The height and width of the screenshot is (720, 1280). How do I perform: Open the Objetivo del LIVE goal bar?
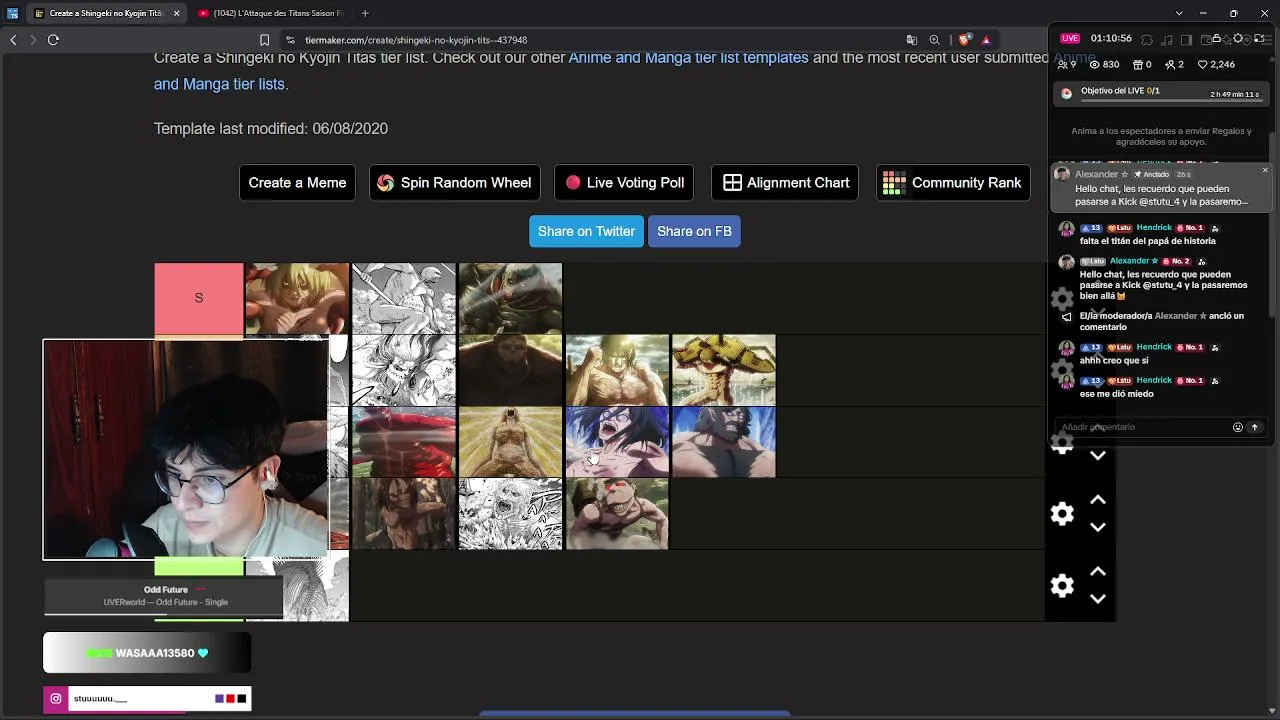coord(1161,93)
